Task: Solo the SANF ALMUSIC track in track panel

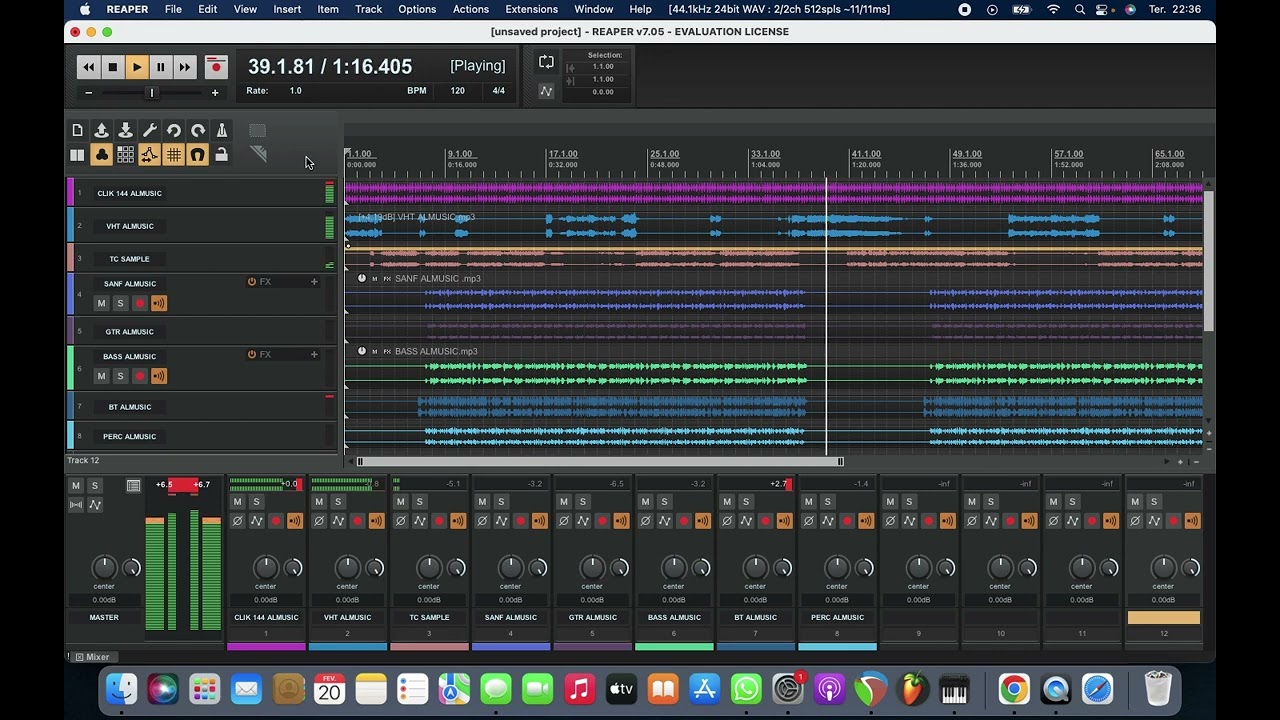Action: click(x=120, y=303)
